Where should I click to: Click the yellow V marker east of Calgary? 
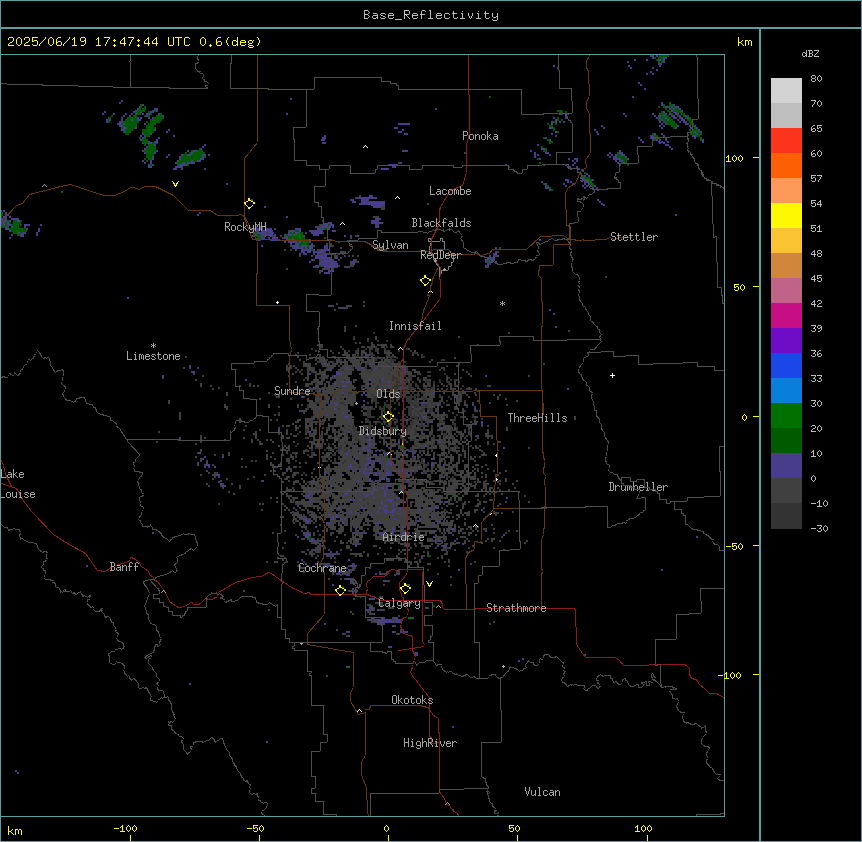429,584
